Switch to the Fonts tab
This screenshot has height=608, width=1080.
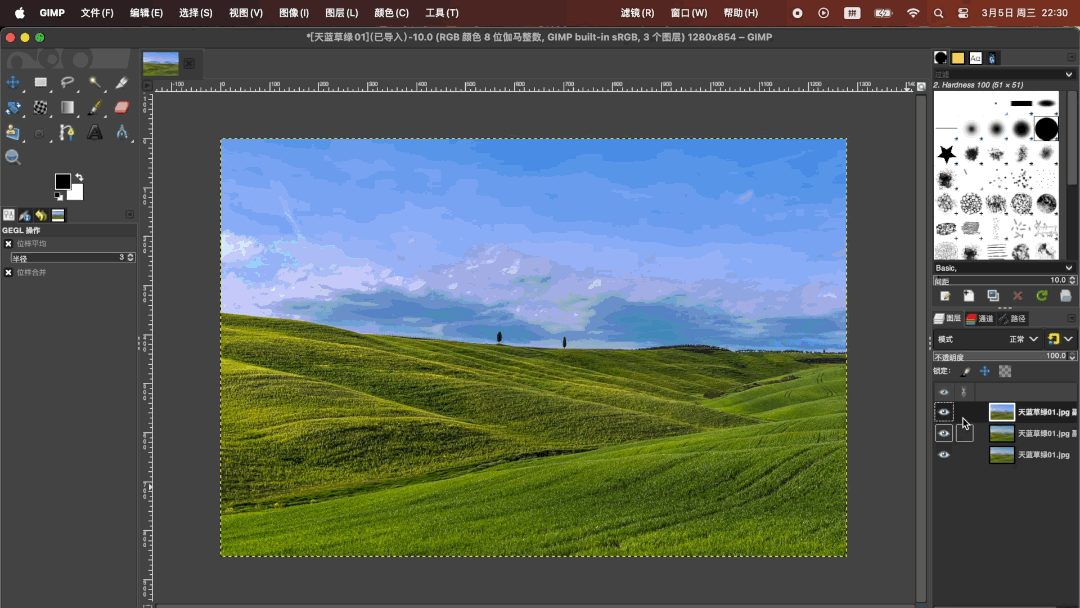[x=975, y=58]
